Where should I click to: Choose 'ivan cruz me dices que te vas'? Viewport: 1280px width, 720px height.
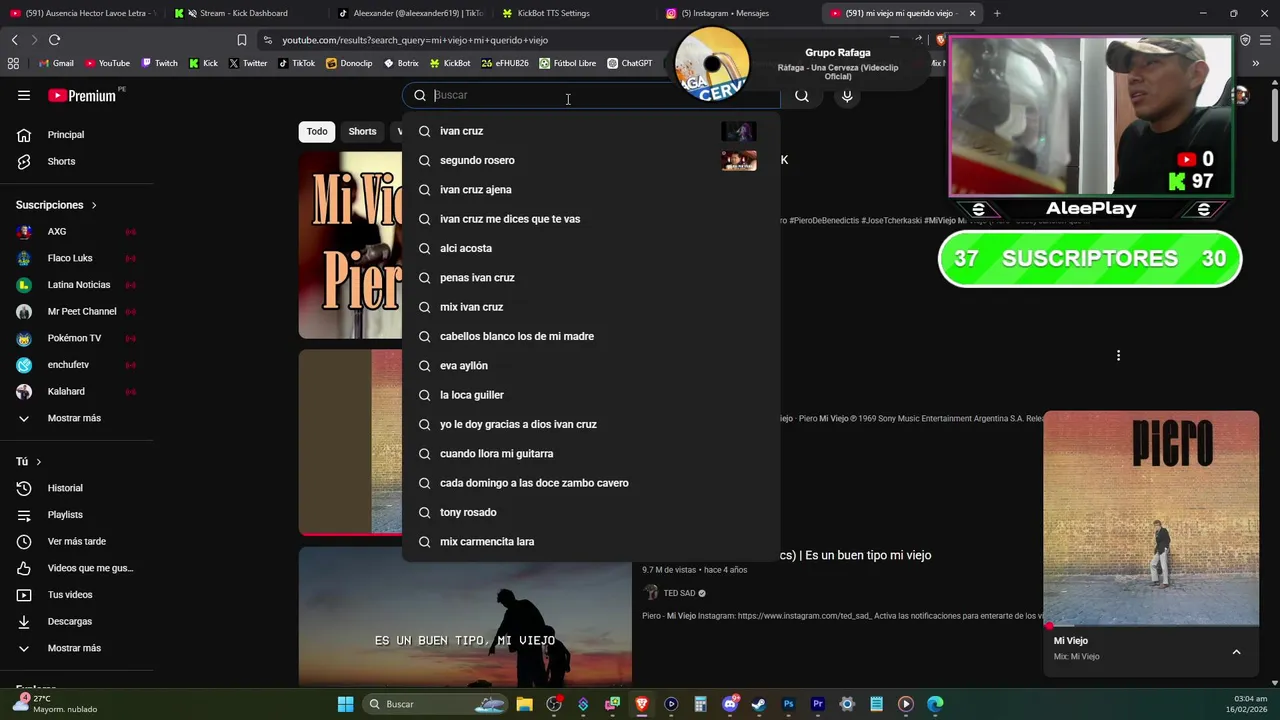(590, 219)
